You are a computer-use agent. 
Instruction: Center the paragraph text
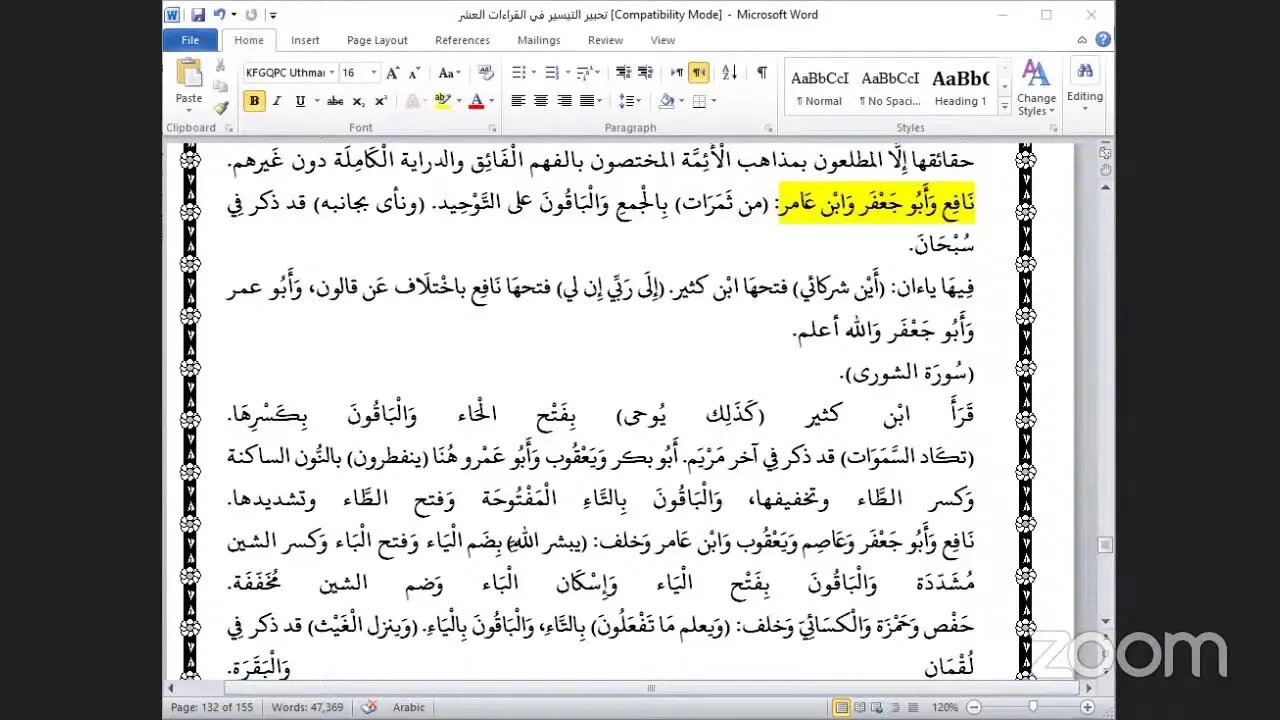pos(541,101)
